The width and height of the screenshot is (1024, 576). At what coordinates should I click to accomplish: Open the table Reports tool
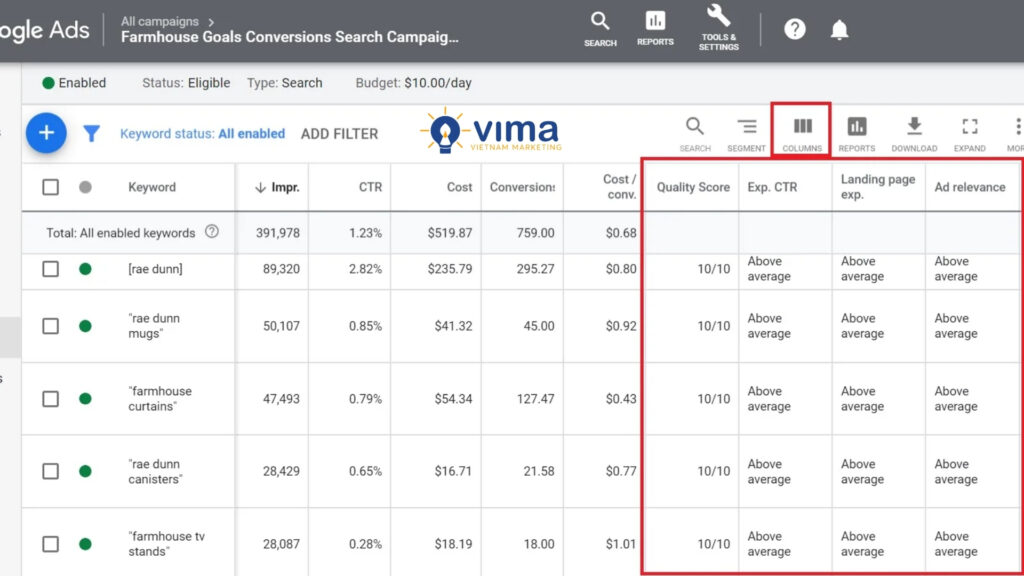pos(857,134)
